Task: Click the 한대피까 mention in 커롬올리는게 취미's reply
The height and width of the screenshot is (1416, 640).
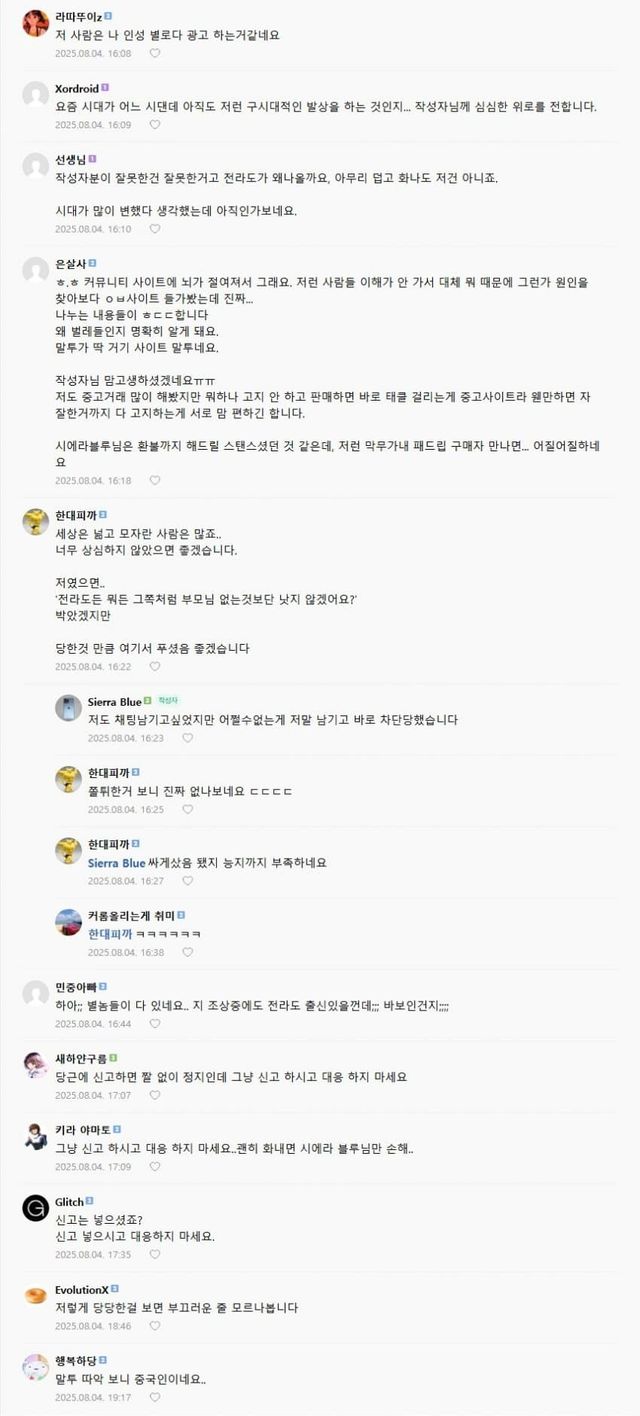Action: pos(109,933)
